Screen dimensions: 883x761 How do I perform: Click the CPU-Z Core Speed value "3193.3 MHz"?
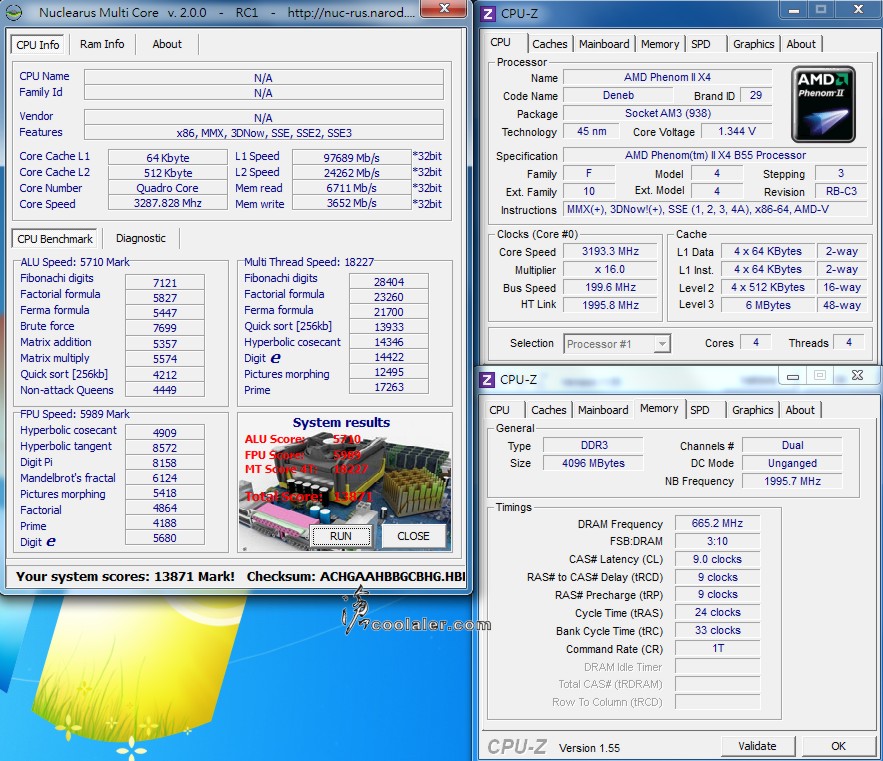610,251
